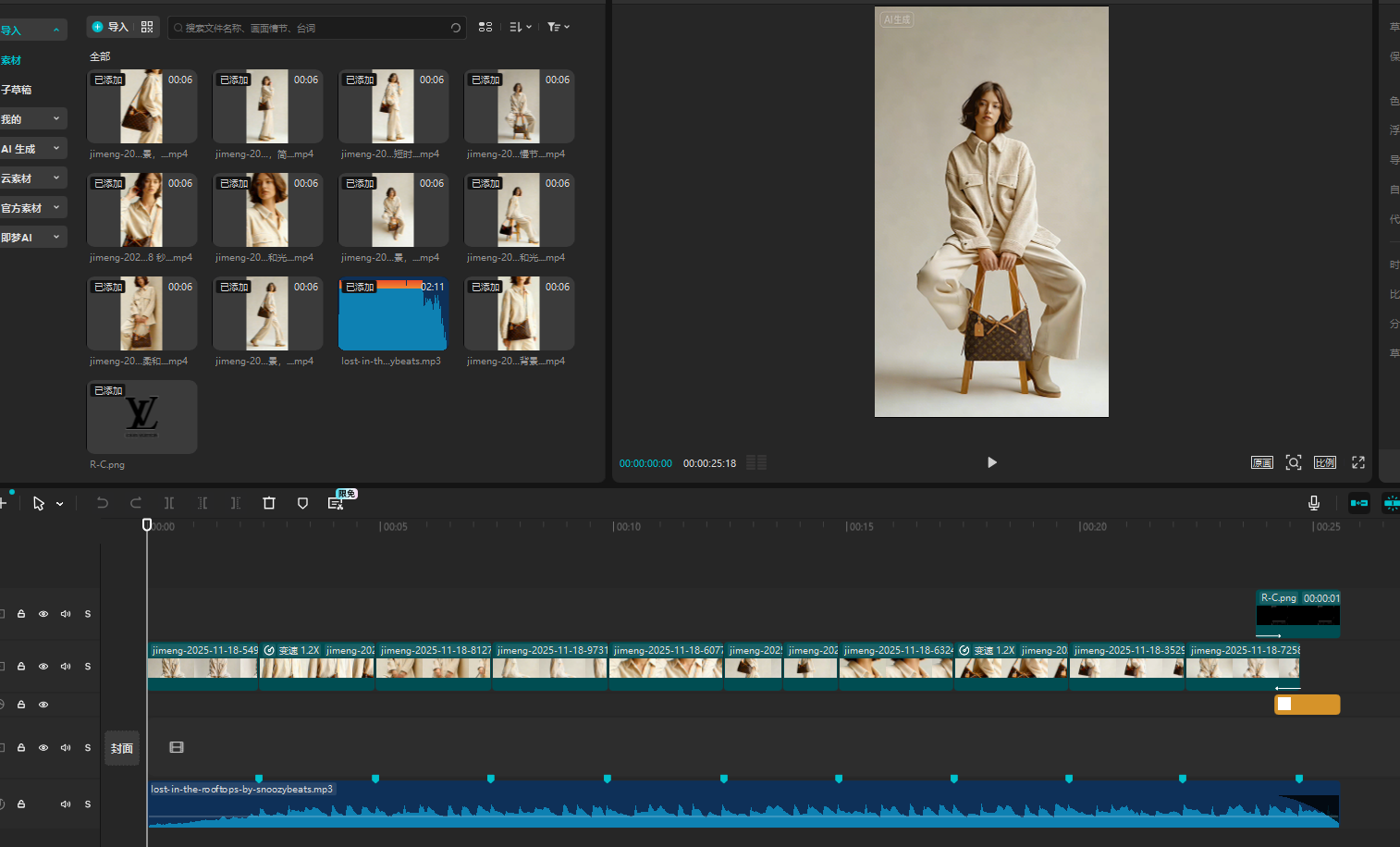Image resolution: width=1400 pixels, height=847 pixels.
Task: Select the 素材 sidebar item
Action: pos(11,60)
